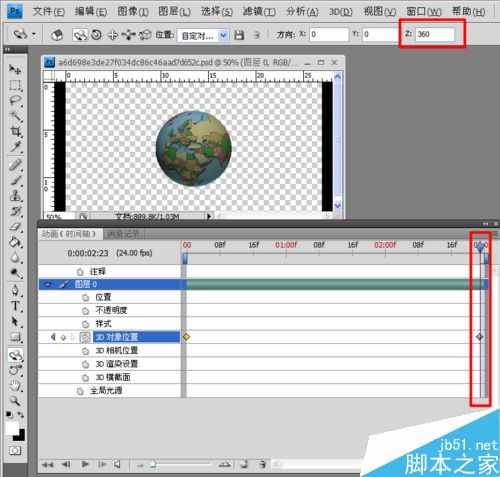Select 3D rotate mode in options bar
This screenshot has width=500, height=477.
click(x=80, y=35)
